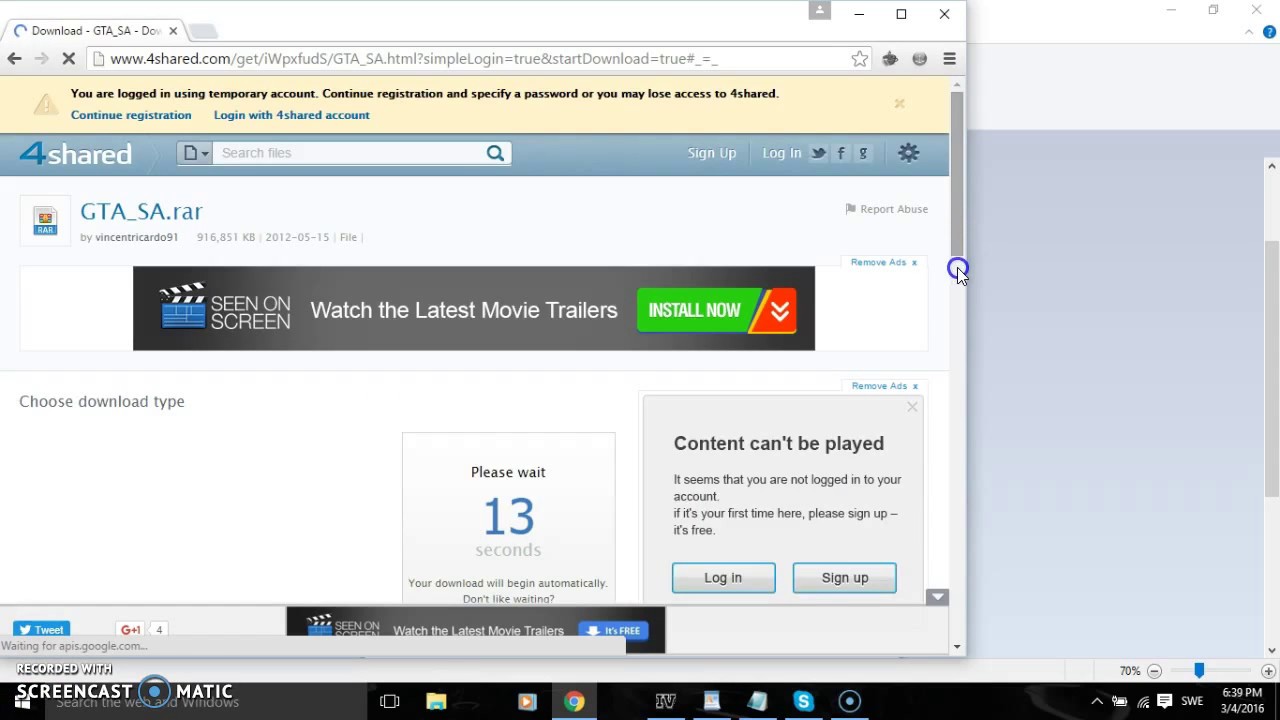Screen dimensions: 1280x720
Task: Click the 13 seconds countdown number
Action: coord(508,517)
